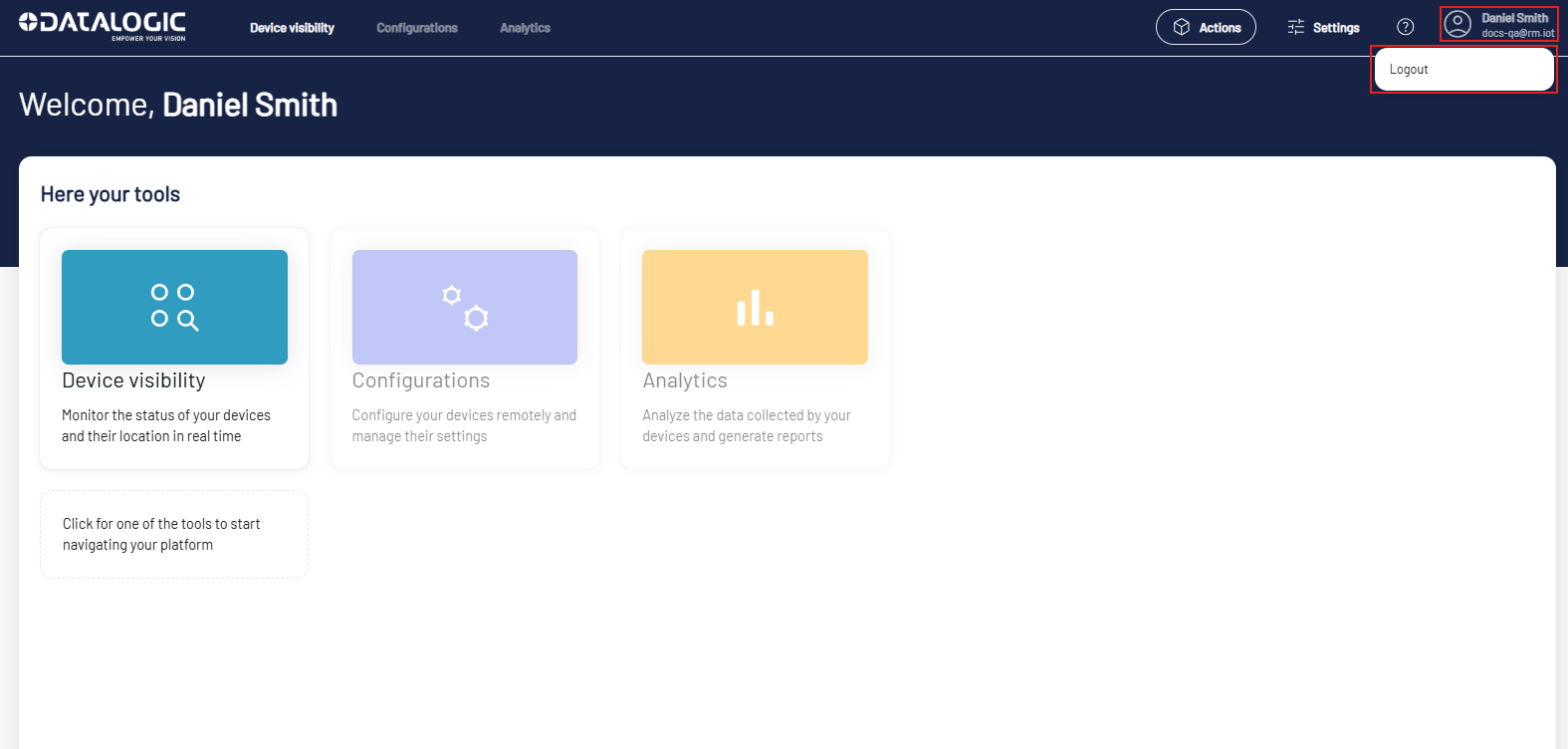This screenshot has width=1568, height=749.
Task: Click the user avatar icon
Action: coord(1457,25)
